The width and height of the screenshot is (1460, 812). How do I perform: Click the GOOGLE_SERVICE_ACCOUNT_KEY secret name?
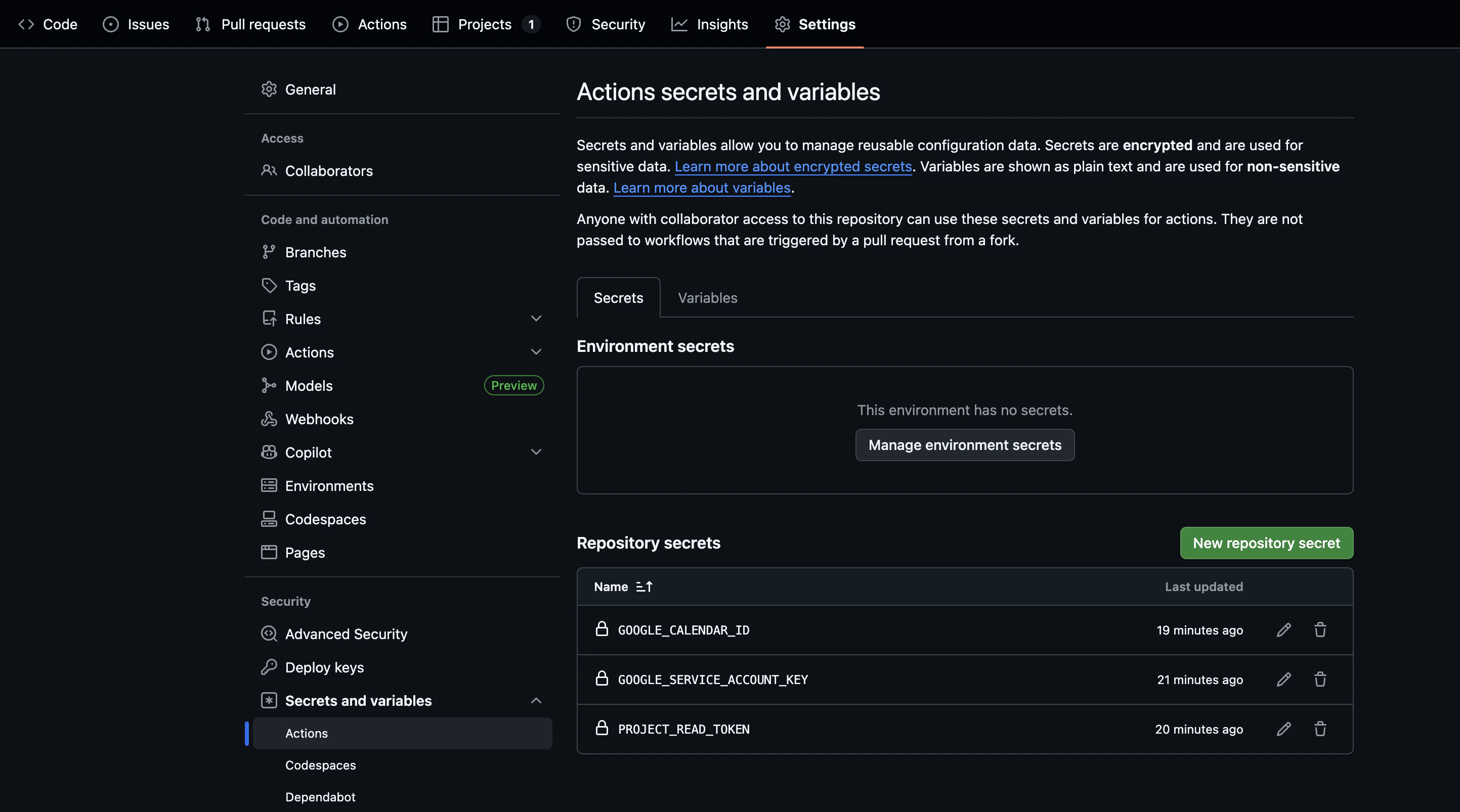coord(713,680)
